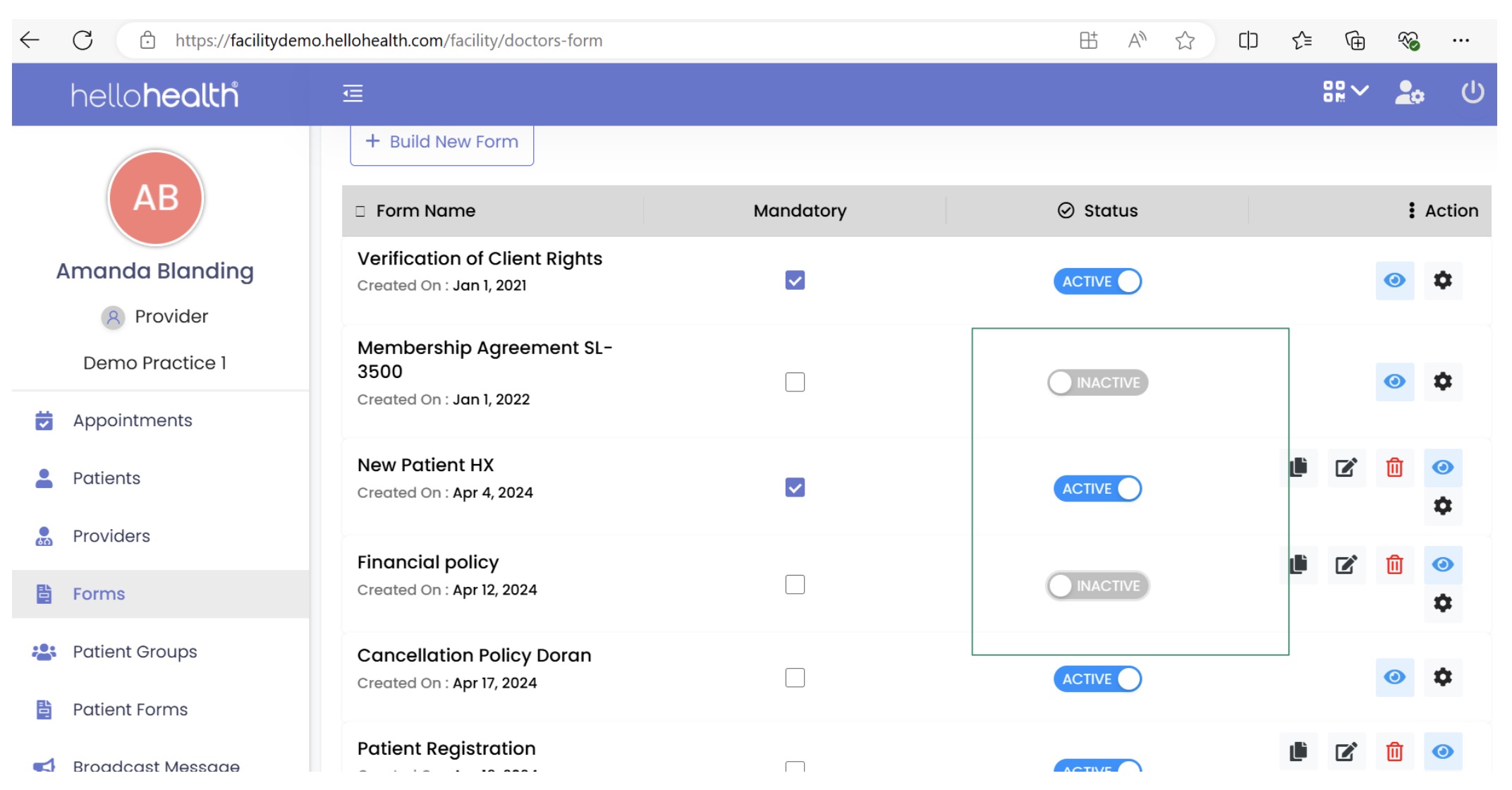Check mandatory box for Cancellation Policy Doran
The image size is (1512, 790).
click(795, 678)
